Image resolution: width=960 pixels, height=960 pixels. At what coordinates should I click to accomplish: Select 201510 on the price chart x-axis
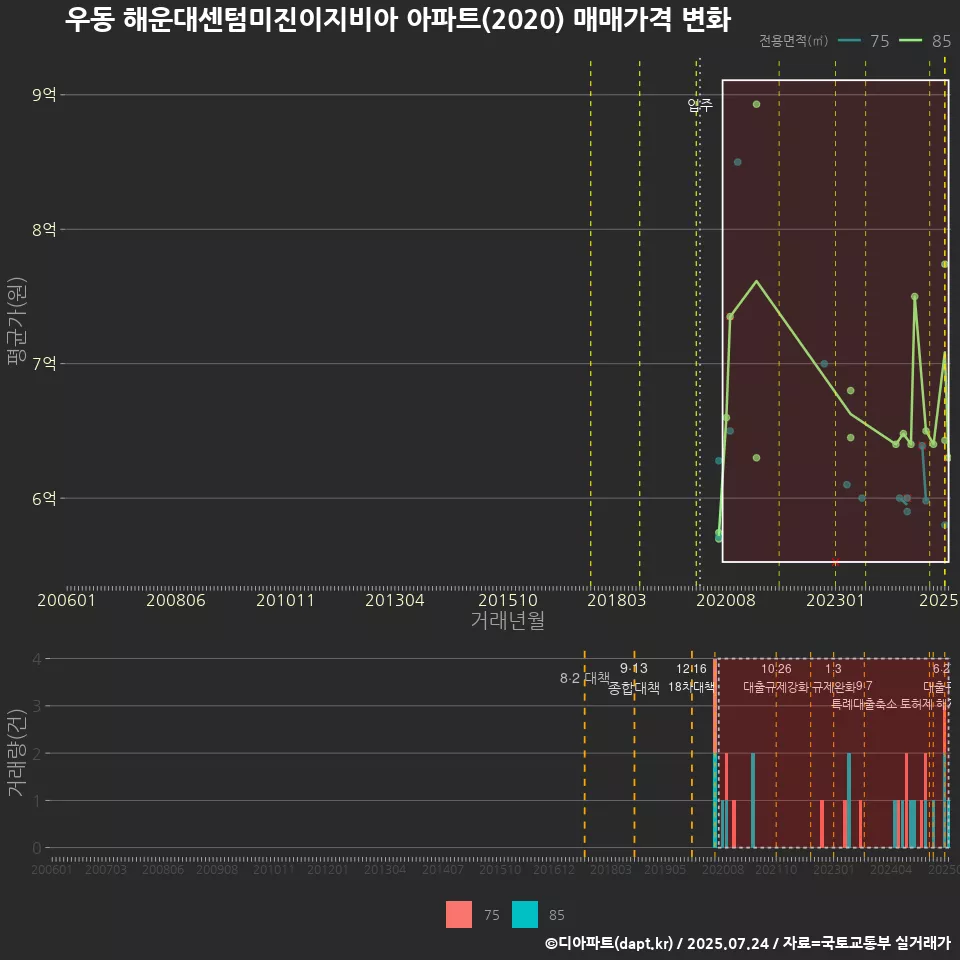click(x=508, y=600)
